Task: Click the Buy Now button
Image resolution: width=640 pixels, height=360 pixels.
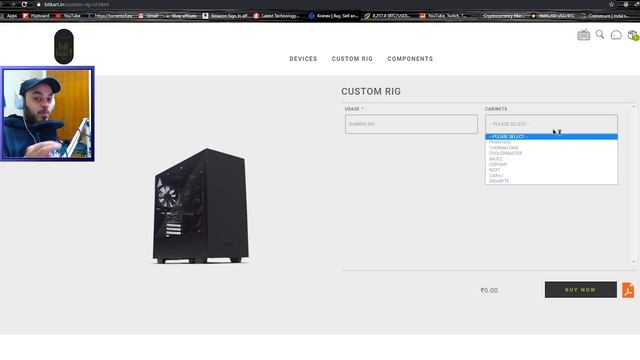Action: [x=580, y=290]
